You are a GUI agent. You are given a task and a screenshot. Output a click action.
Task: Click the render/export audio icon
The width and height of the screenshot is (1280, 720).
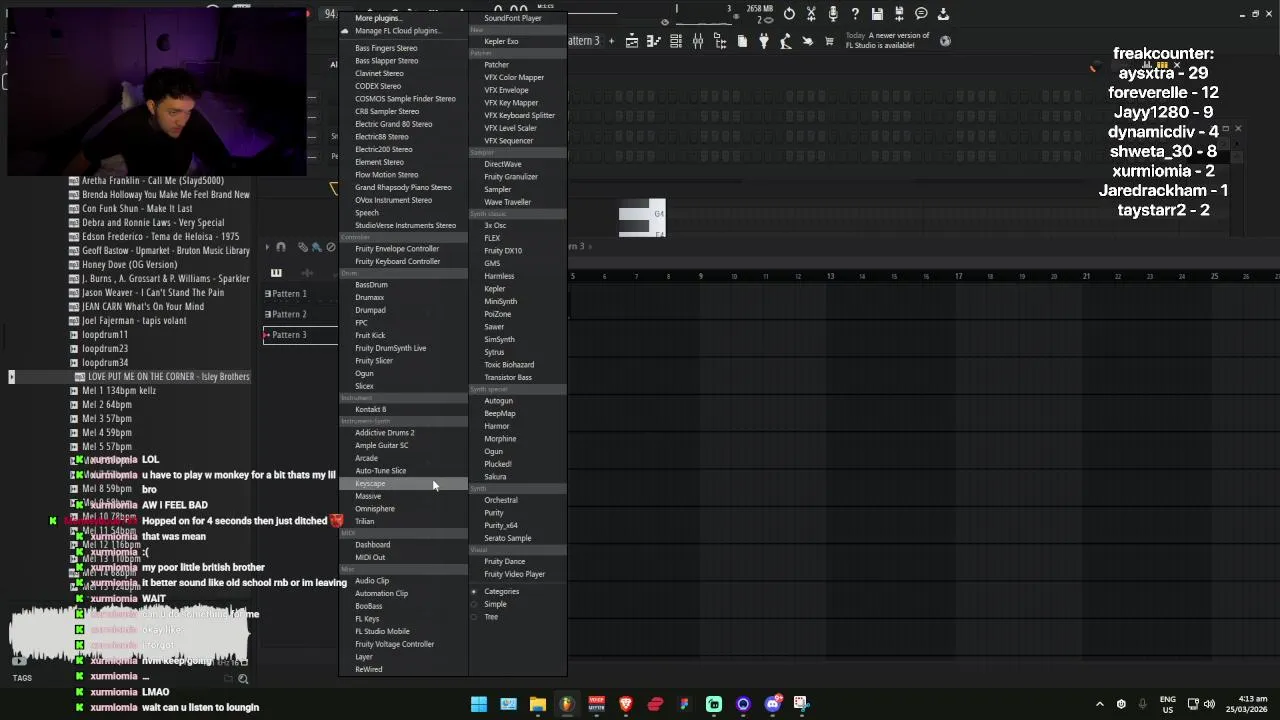(899, 14)
